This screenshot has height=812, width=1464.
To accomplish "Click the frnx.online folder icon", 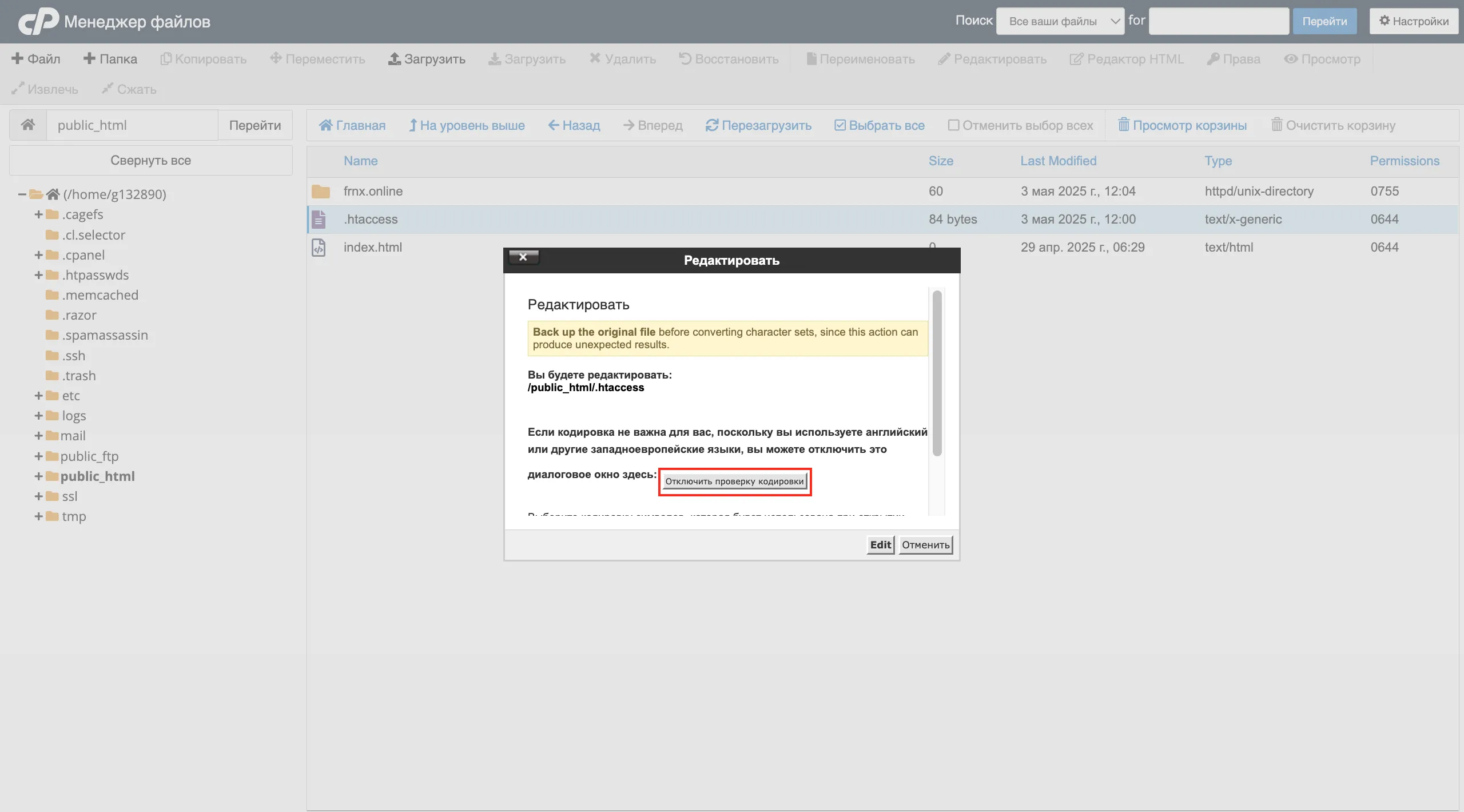I will pos(321,191).
